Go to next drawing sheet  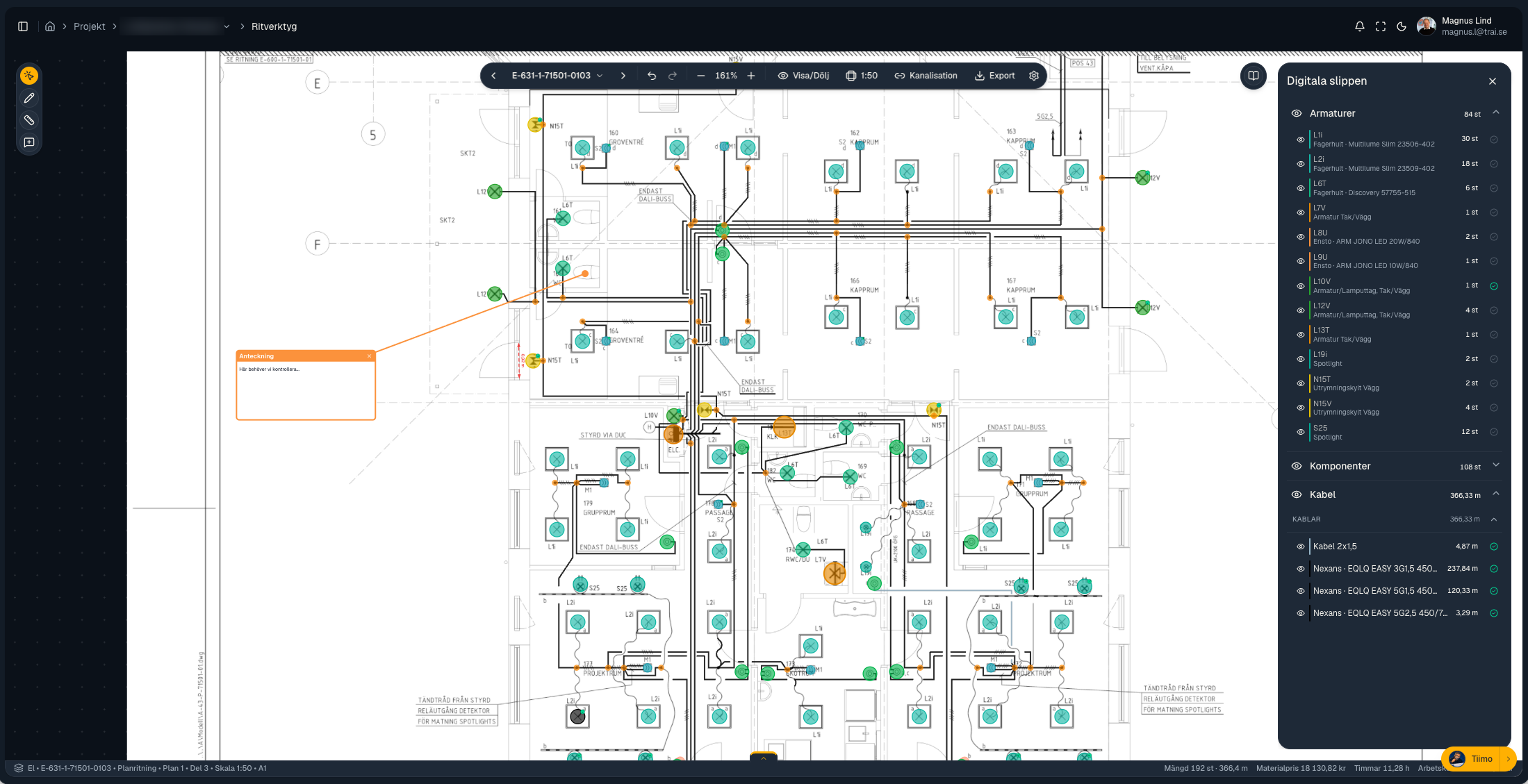[623, 76]
